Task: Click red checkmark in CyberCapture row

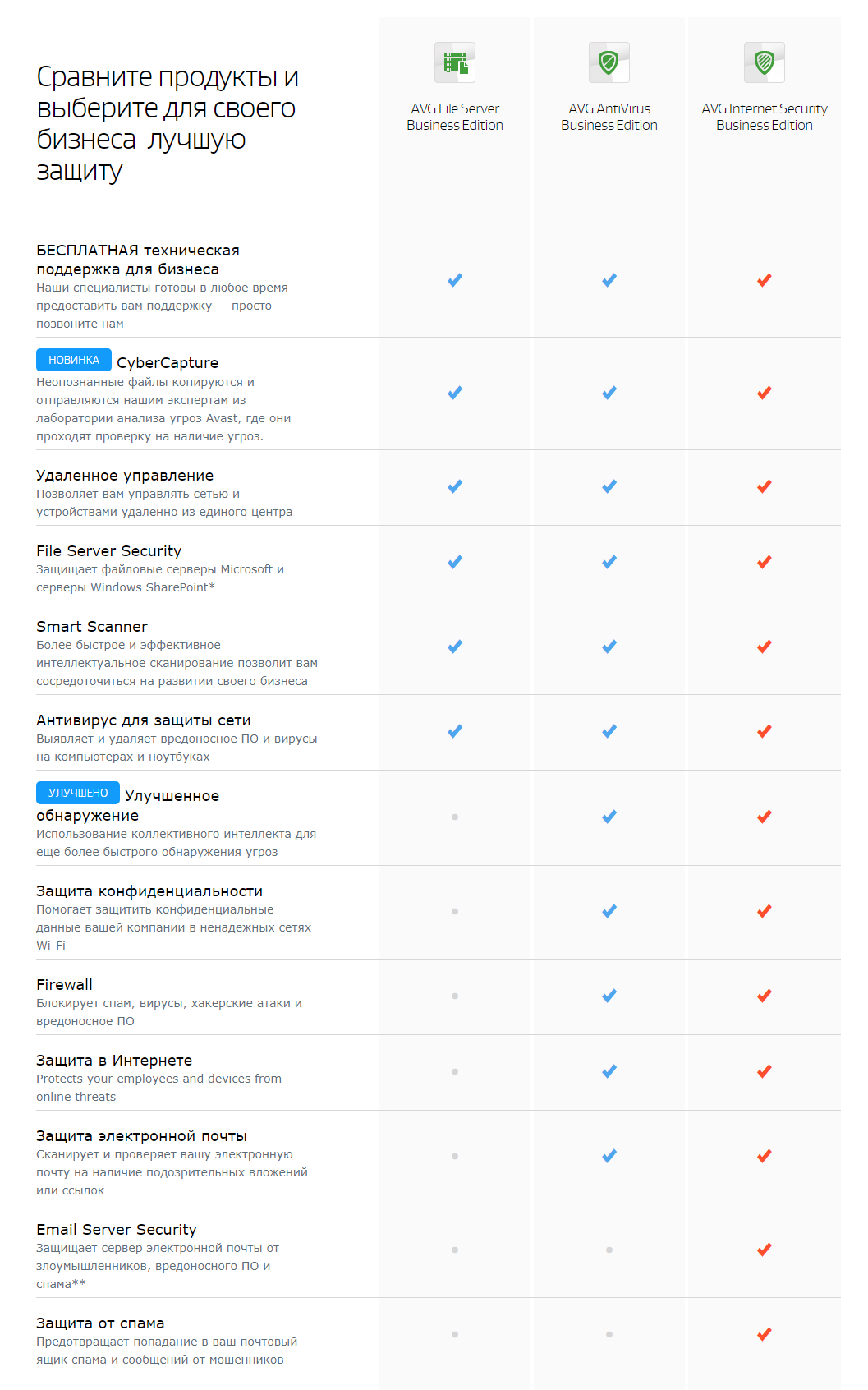Action: coord(764,393)
